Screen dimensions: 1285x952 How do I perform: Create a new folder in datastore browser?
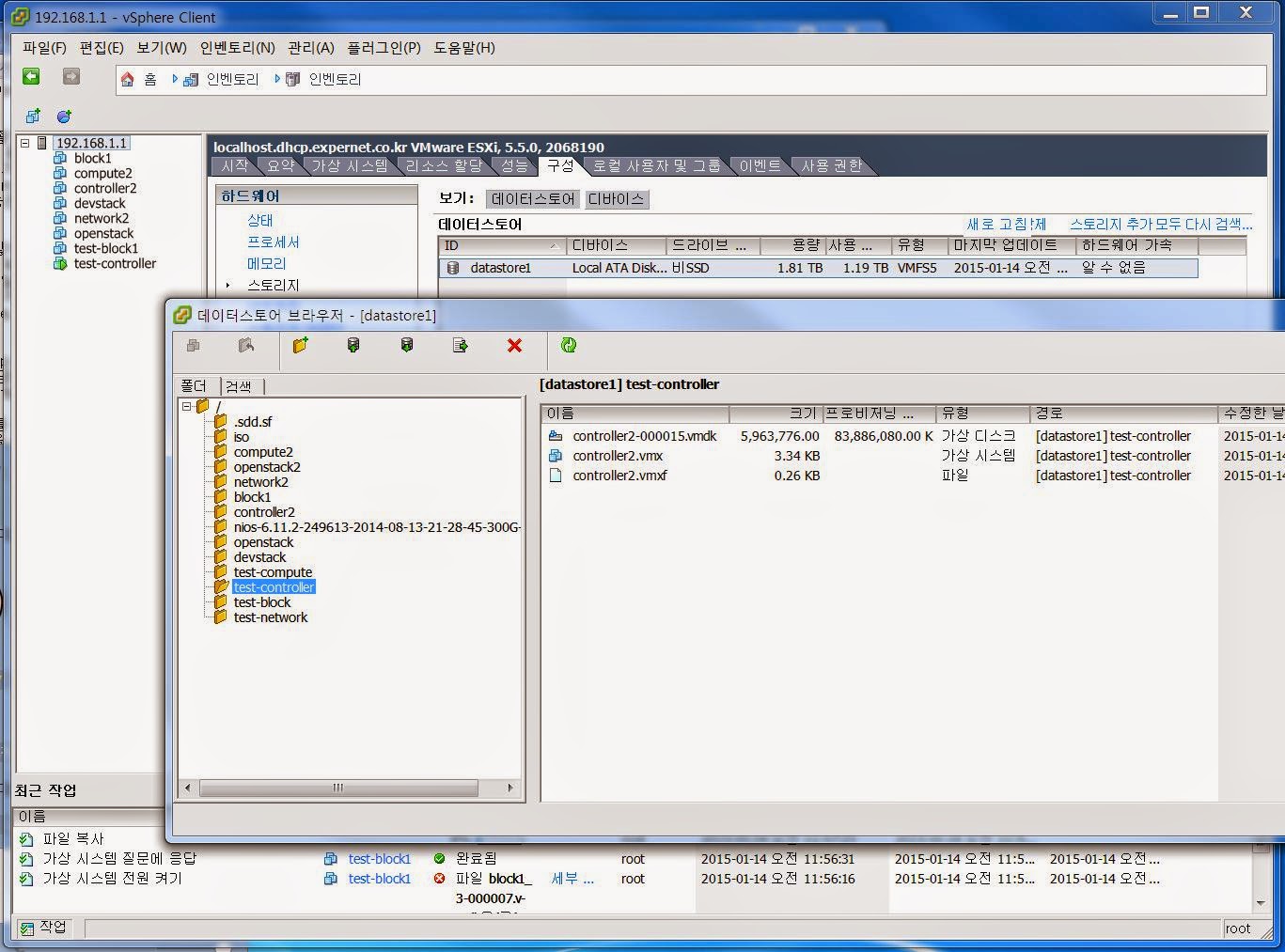[301, 346]
